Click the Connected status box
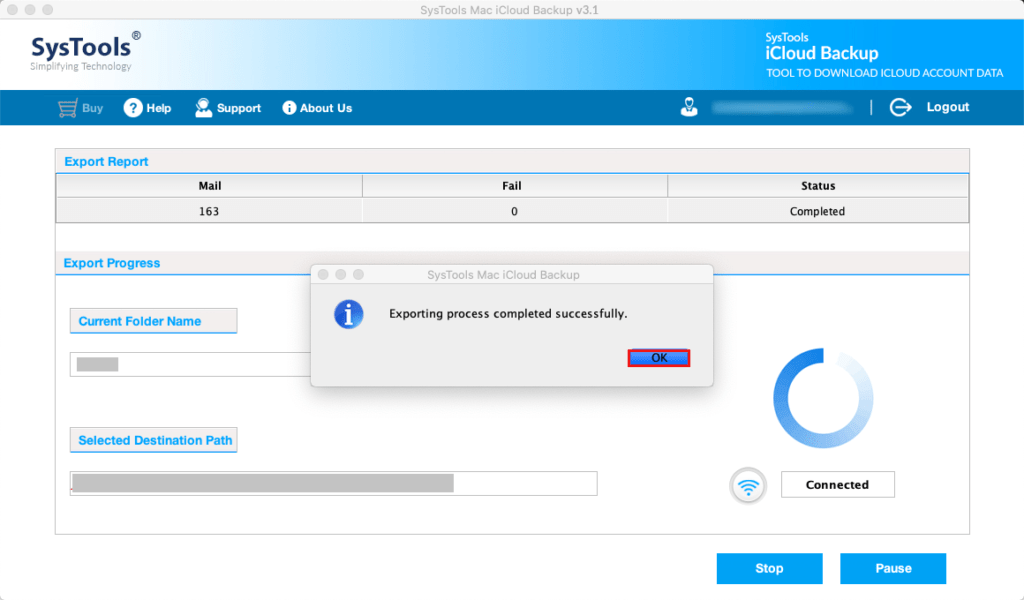The width and height of the screenshot is (1024, 600). pyautogui.click(x=837, y=484)
